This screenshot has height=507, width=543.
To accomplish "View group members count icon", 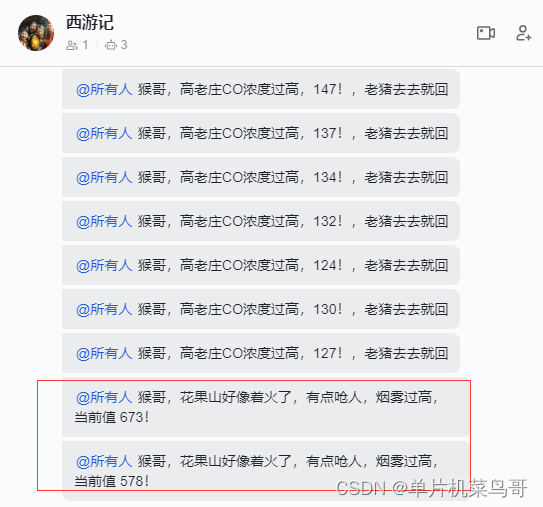I will [72, 45].
